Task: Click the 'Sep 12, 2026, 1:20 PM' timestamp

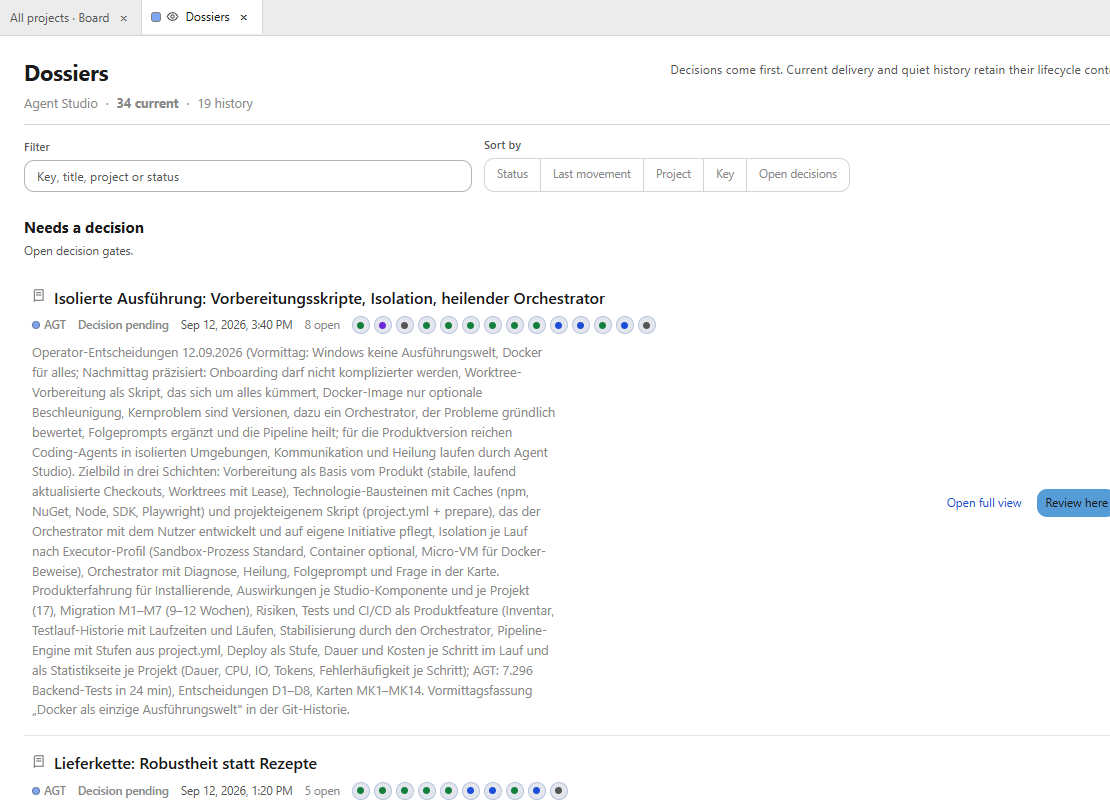Action: tap(236, 791)
